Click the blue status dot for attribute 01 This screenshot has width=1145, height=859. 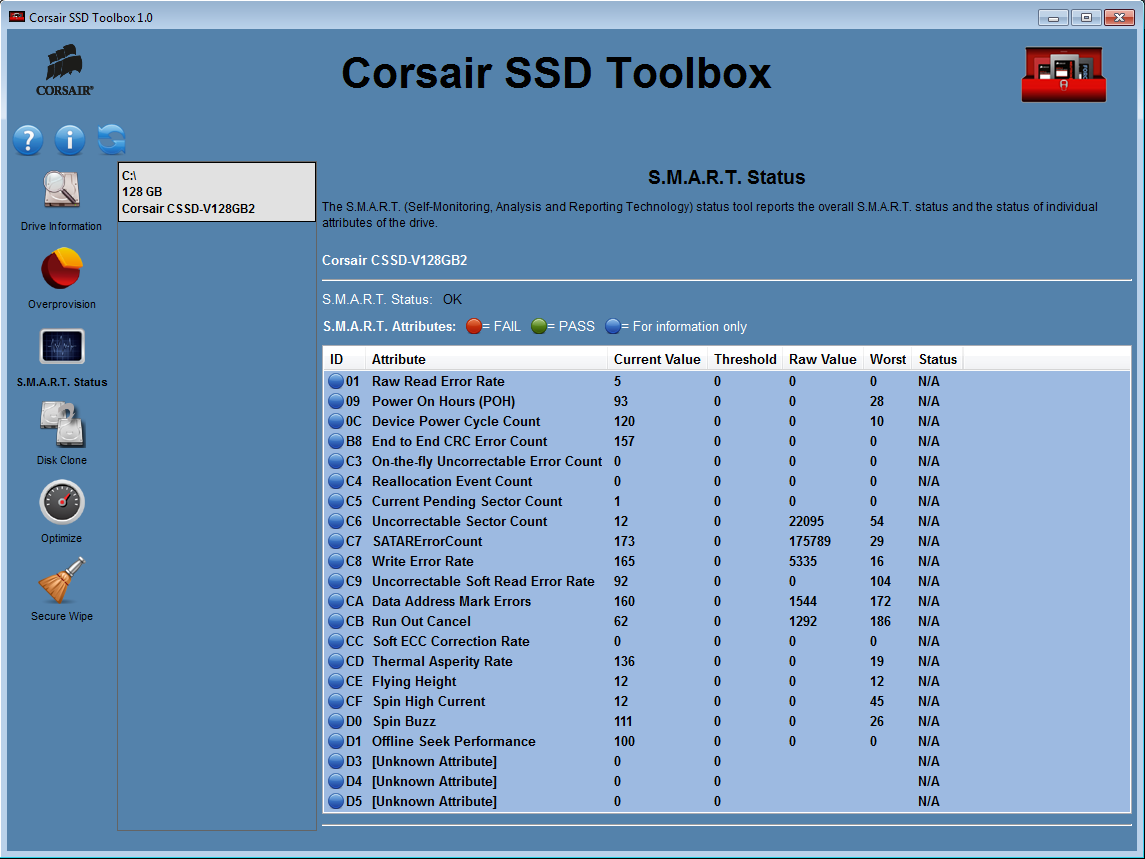[336, 381]
